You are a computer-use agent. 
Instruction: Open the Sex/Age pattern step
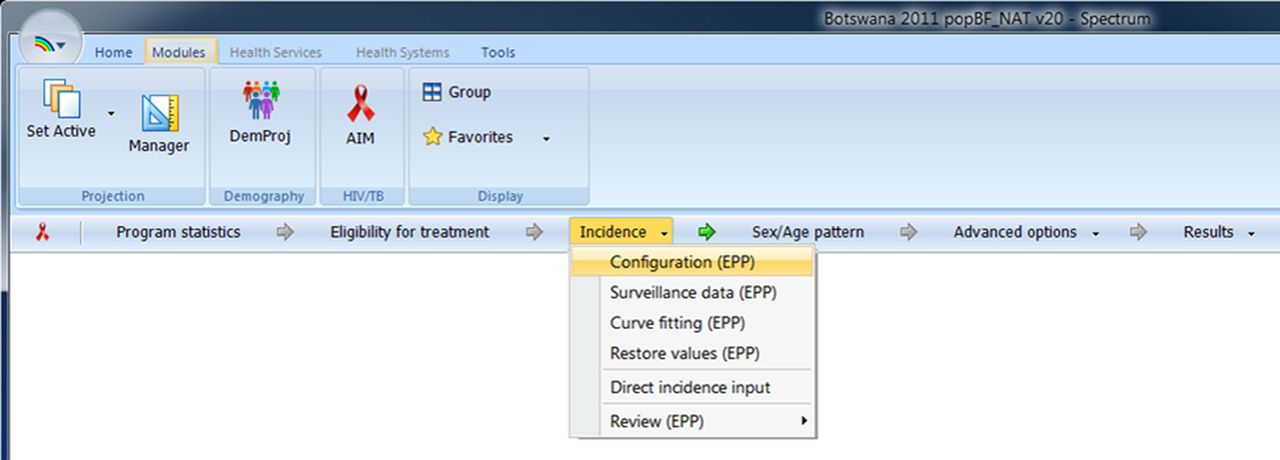click(x=808, y=232)
